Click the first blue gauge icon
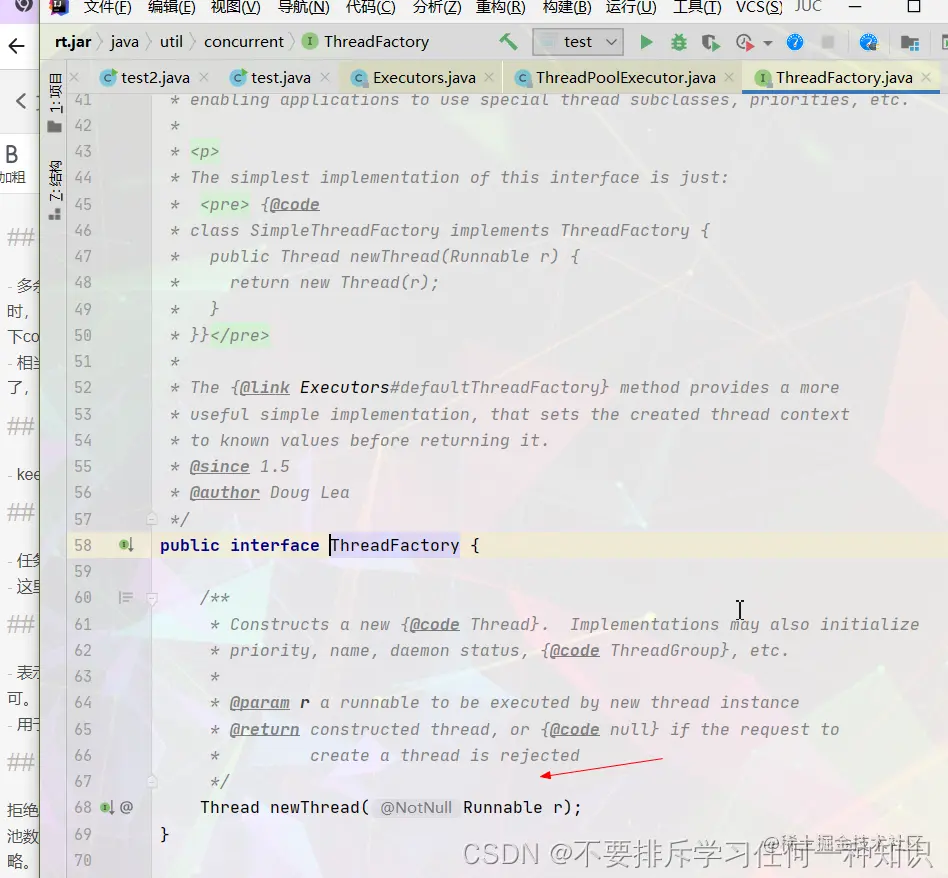 795,42
